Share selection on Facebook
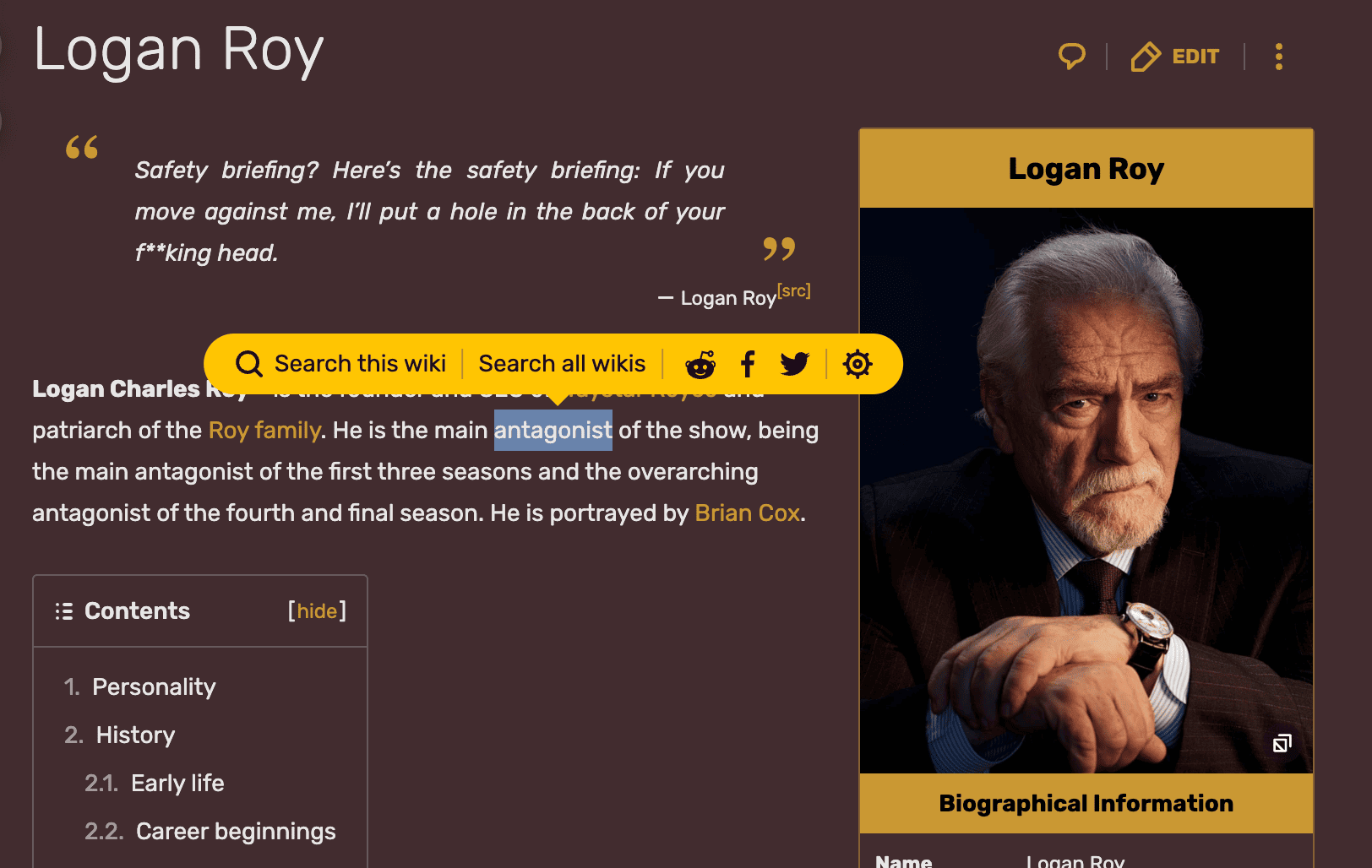 tap(748, 364)
